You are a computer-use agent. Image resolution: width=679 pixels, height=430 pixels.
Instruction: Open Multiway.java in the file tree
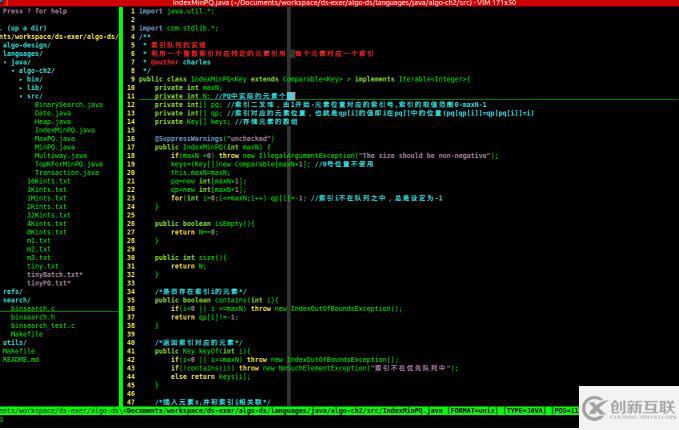(61, 156)
